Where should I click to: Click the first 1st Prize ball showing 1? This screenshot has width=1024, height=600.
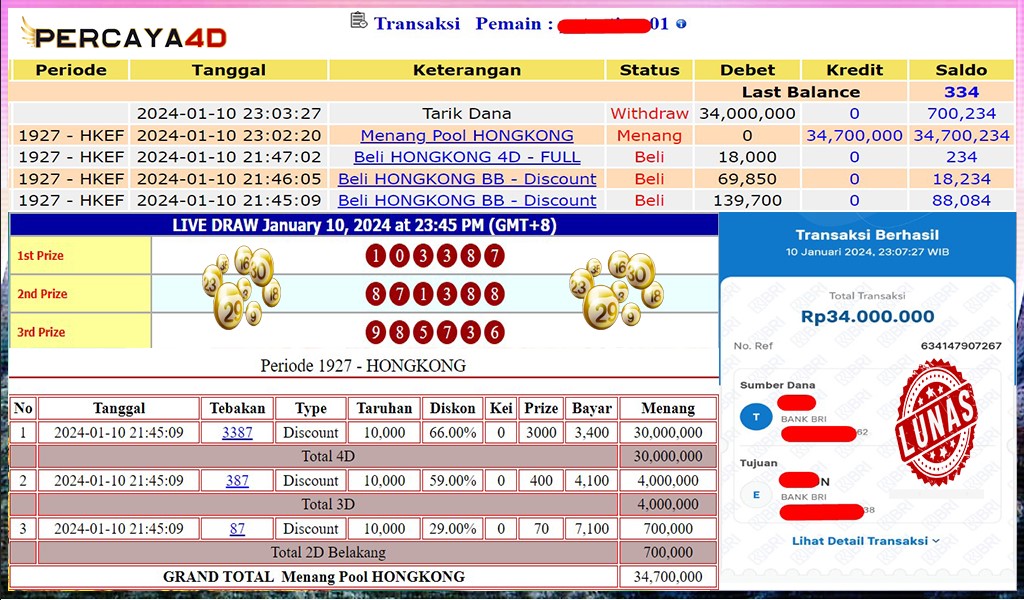coord(376,256)
